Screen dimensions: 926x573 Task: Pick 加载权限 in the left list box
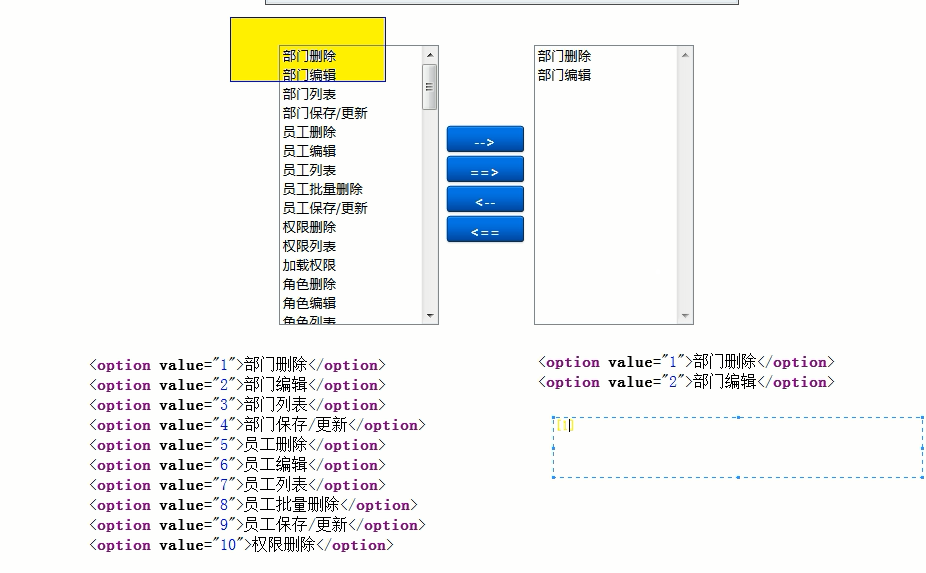tap(309, 265)
